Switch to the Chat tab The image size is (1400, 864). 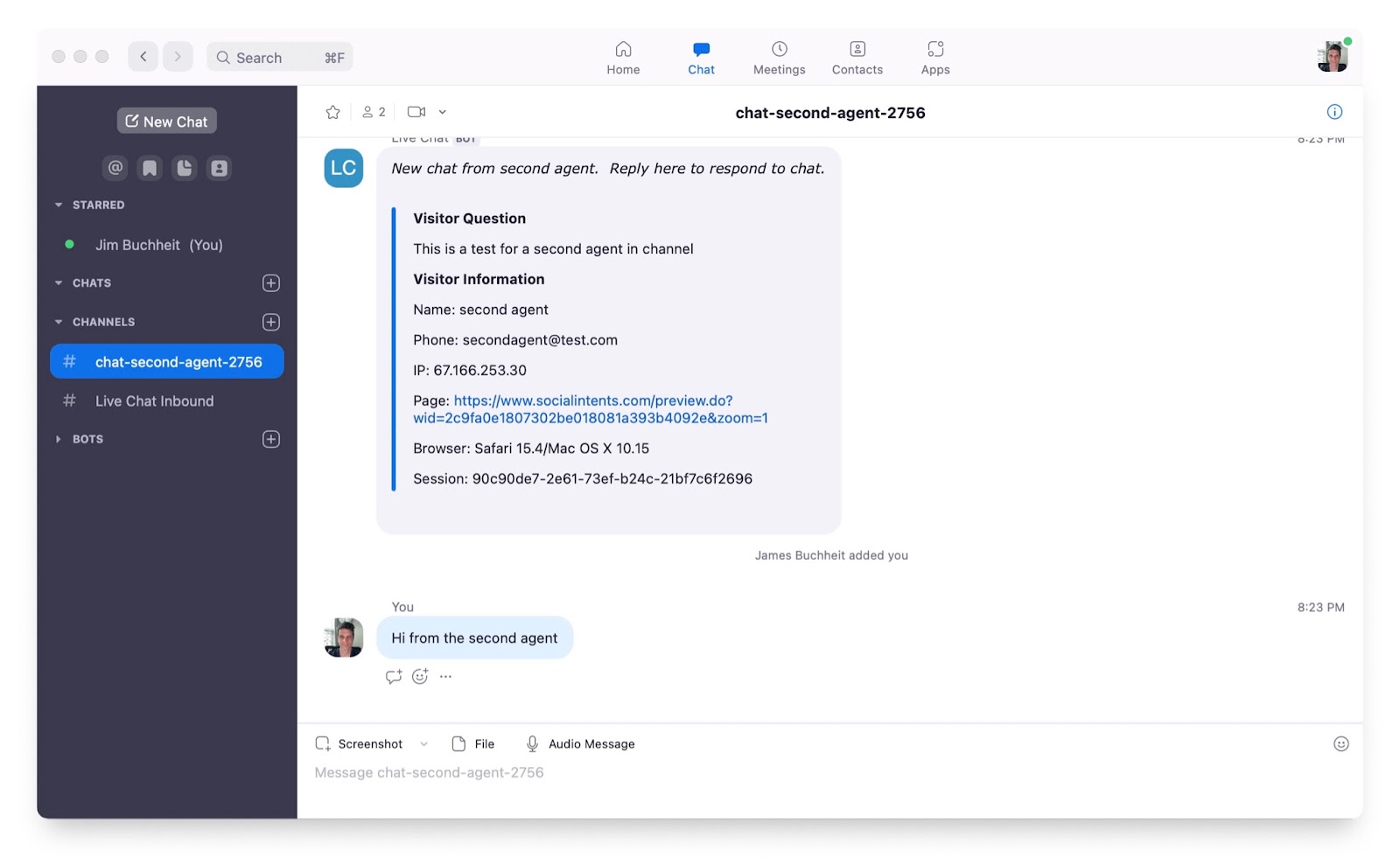click(x=701, y=58)
